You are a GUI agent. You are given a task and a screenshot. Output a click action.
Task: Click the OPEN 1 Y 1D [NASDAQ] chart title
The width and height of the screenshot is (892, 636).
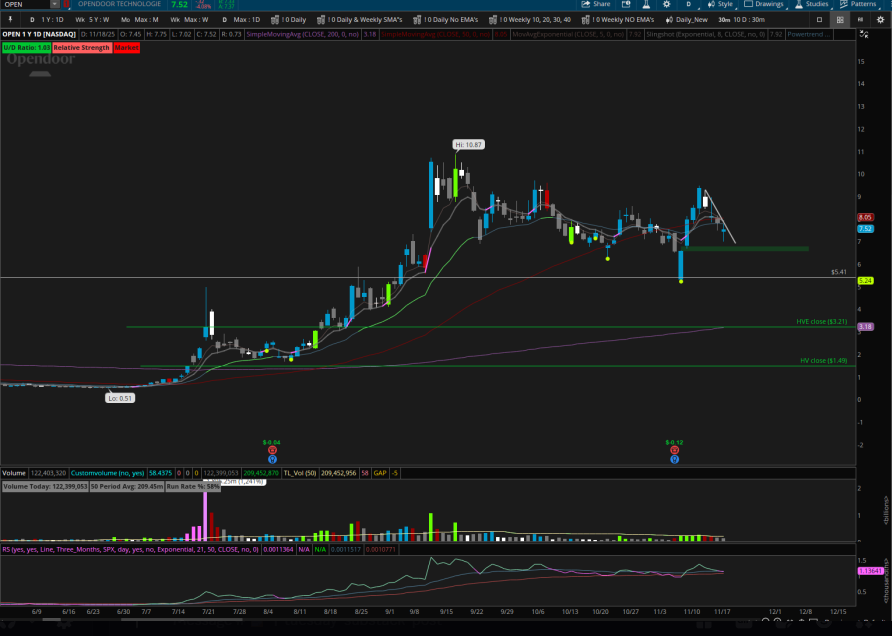pos(39,34)
